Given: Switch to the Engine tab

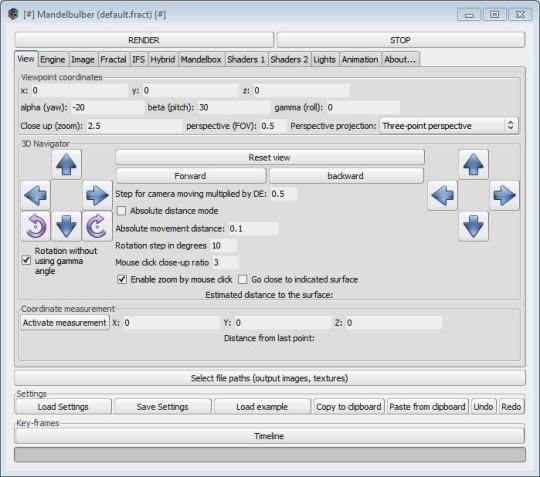Looking at the screenshot, I should click(x=53, y=60).
